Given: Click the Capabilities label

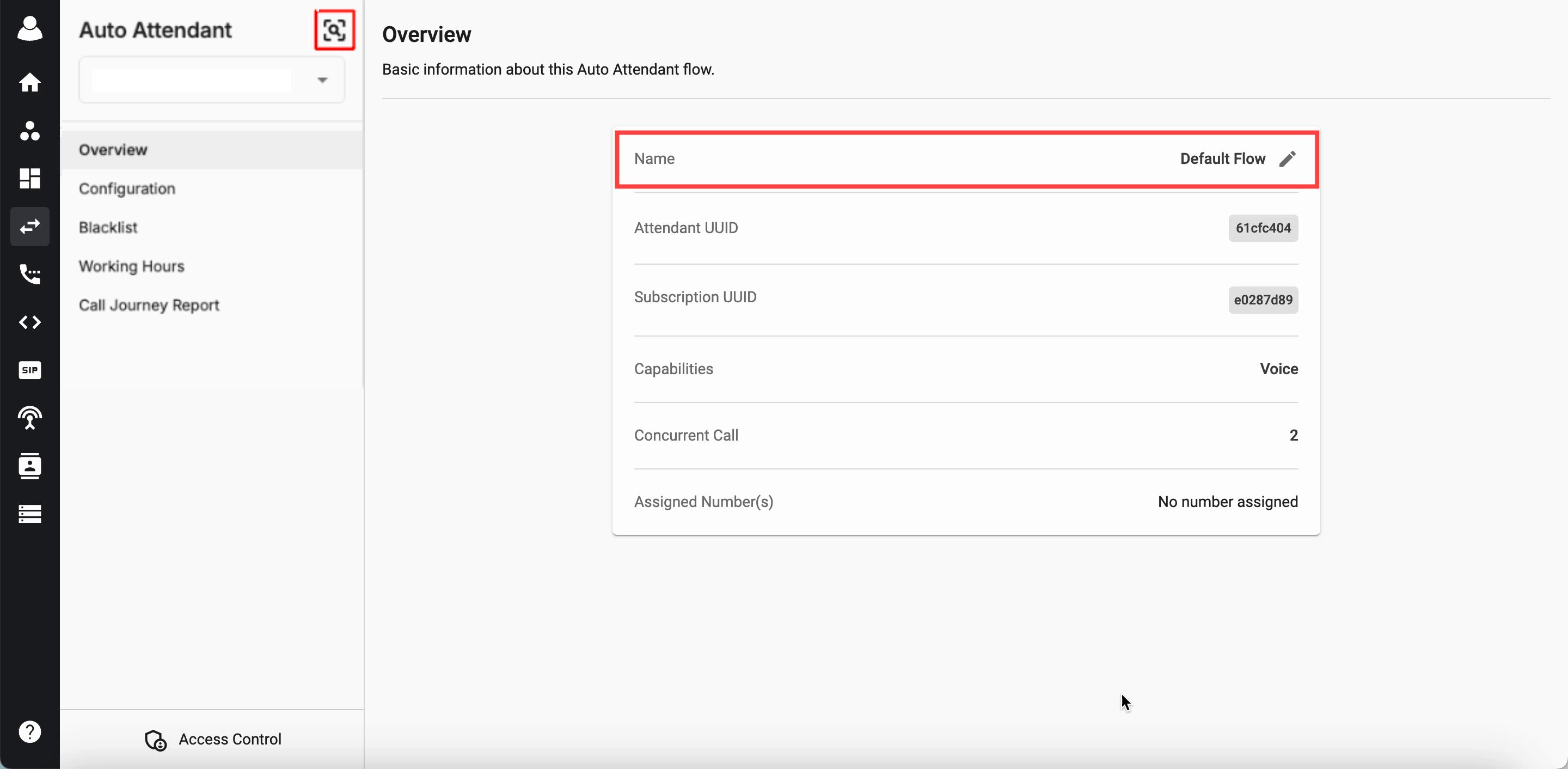Looking at the screenshot, I should coord(673,369).
